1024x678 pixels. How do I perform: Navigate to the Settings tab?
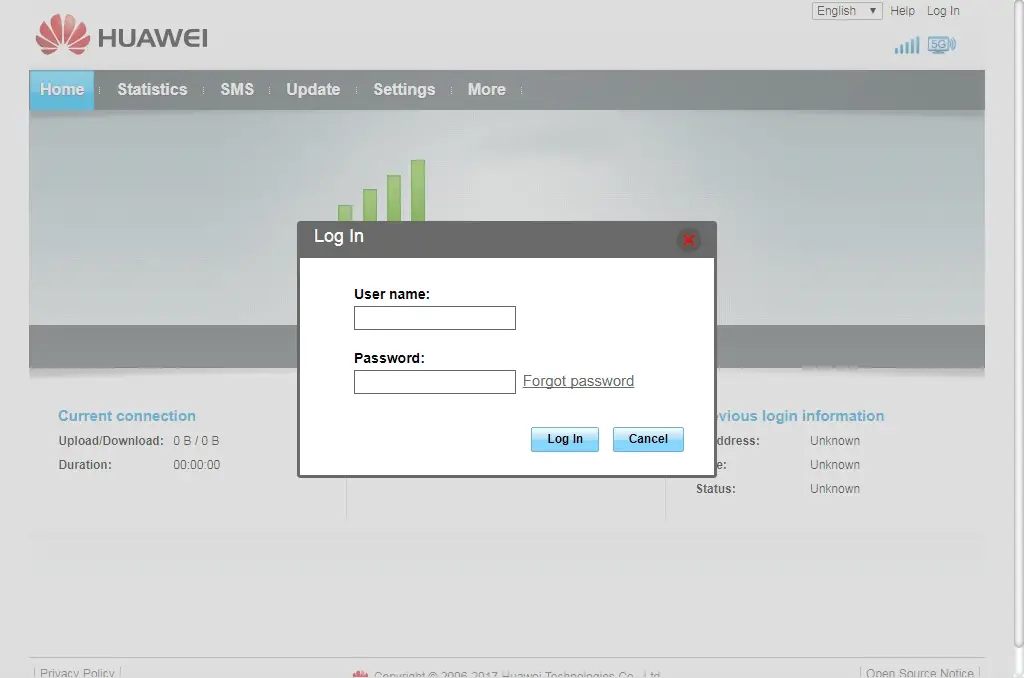[x=404, y=89]
